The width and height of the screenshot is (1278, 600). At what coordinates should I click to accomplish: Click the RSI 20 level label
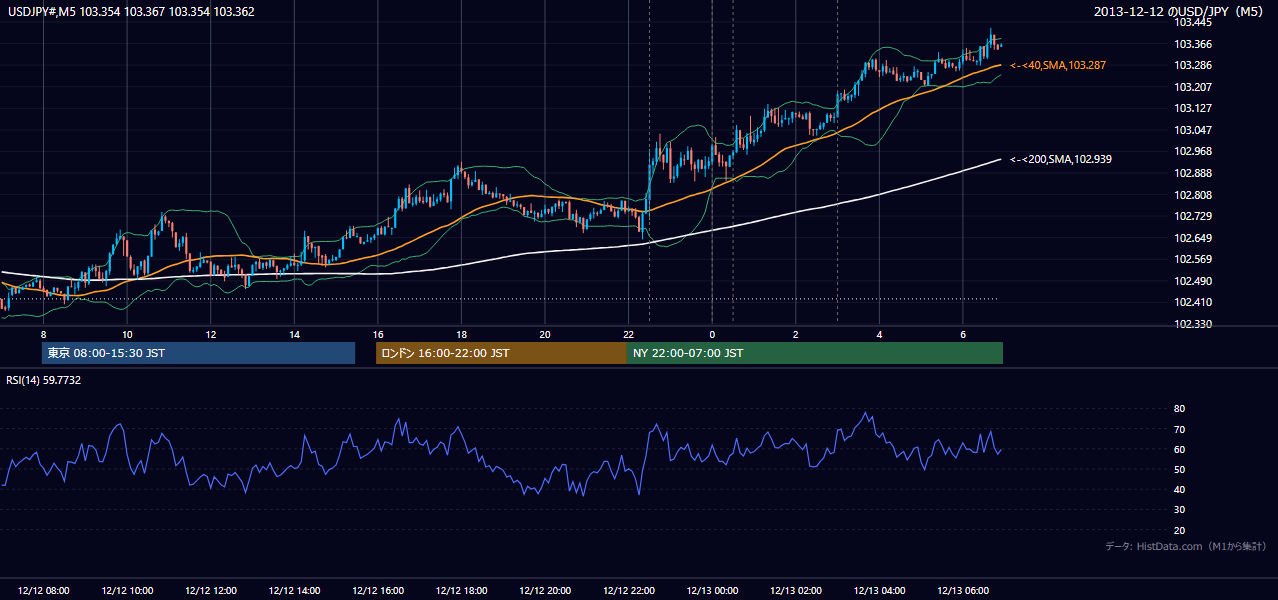click(1180, 530)
